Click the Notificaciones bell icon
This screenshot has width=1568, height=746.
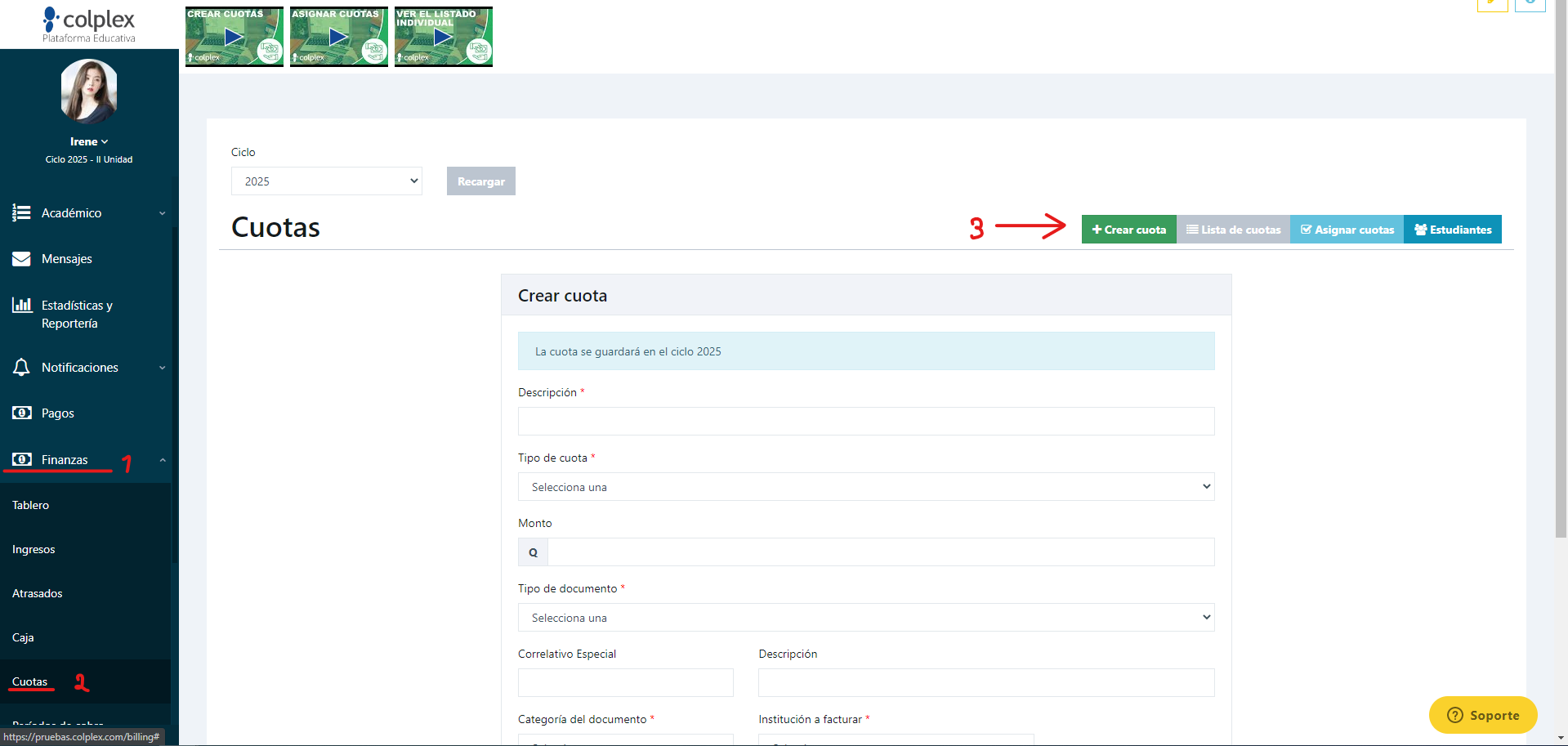[21, 367]
